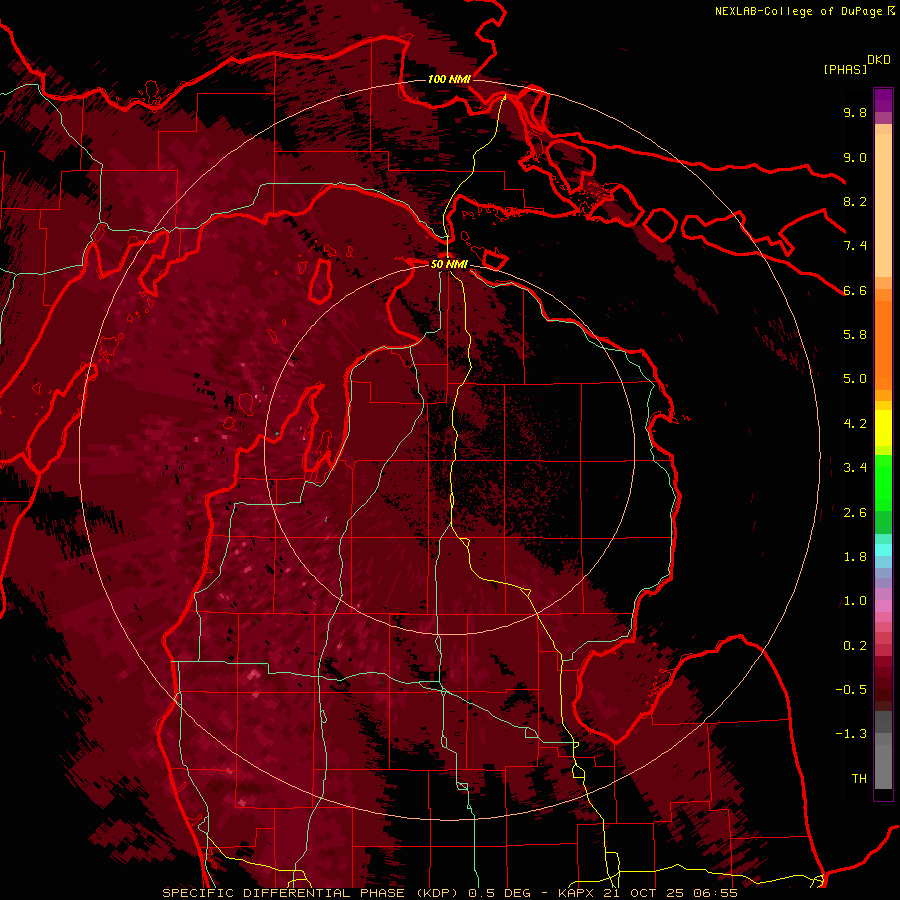Click the 1.0 legend value

[x=855, y=601]
